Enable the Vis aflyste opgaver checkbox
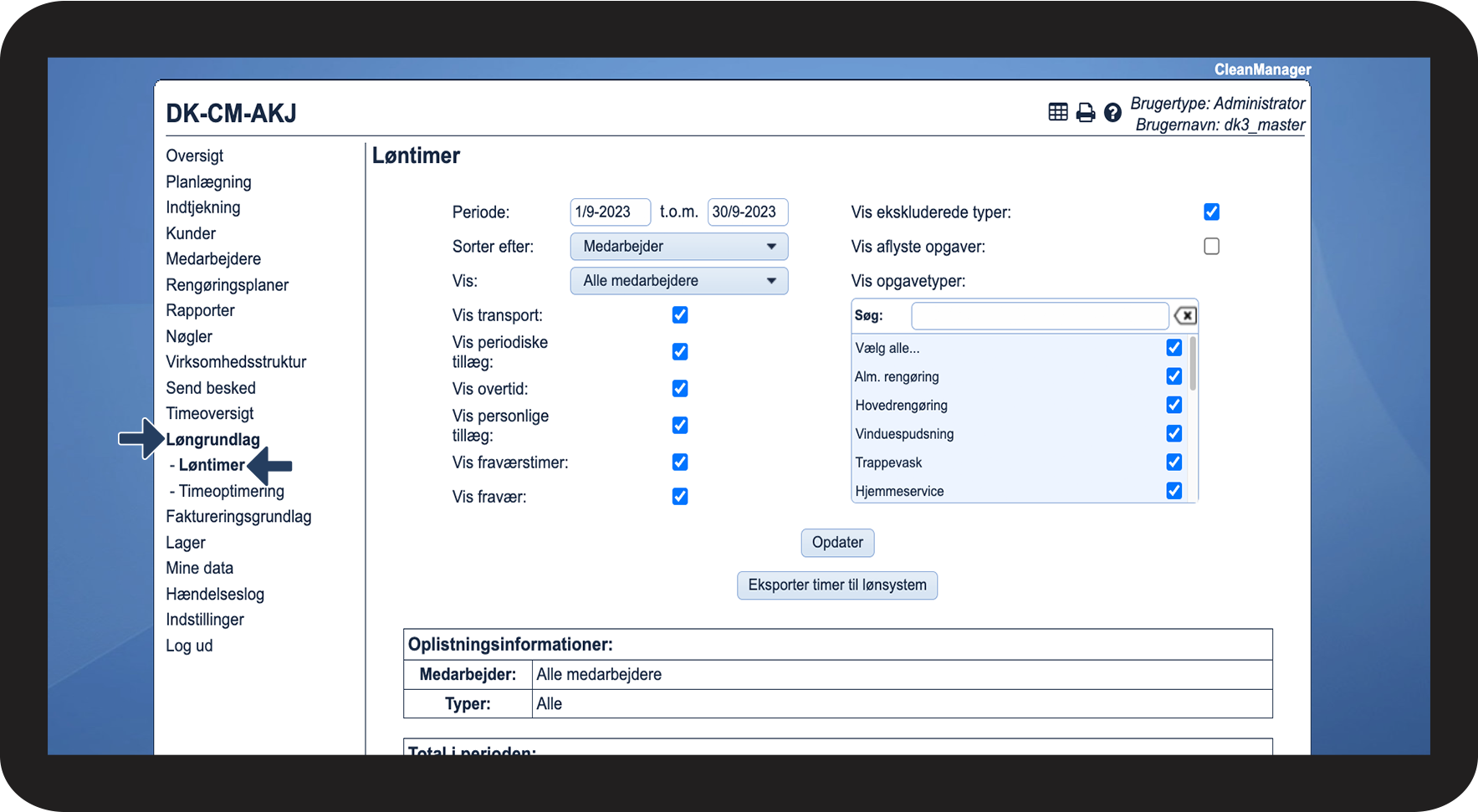The image size is (1478, 812). pos(1211,247)
